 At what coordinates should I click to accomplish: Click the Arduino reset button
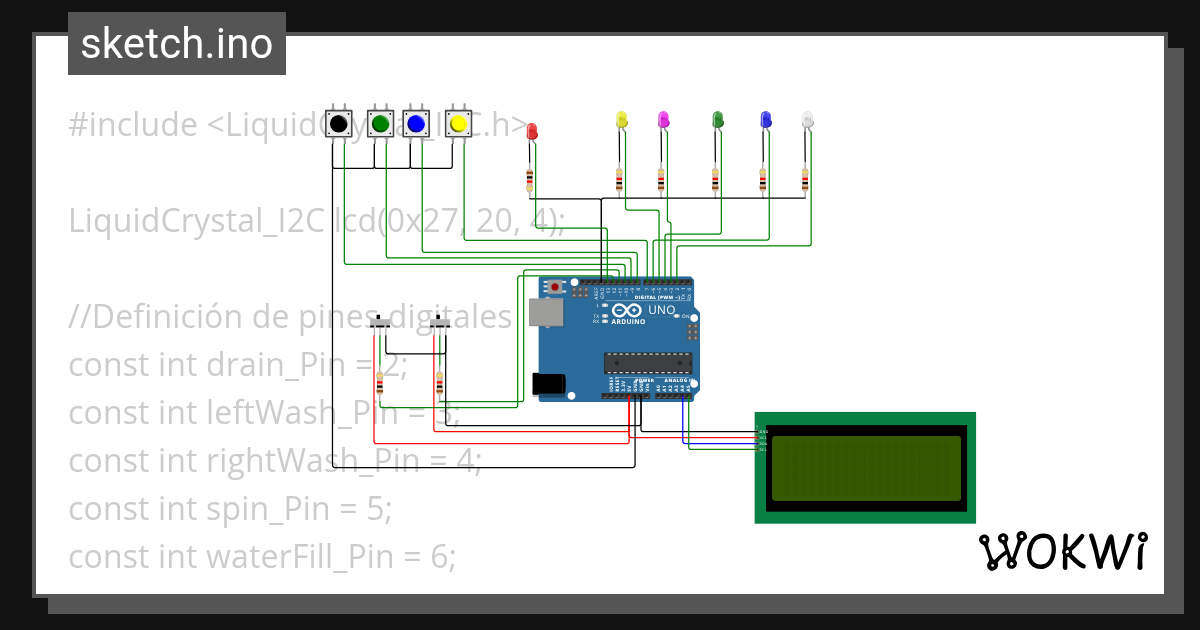pos(553,287)
